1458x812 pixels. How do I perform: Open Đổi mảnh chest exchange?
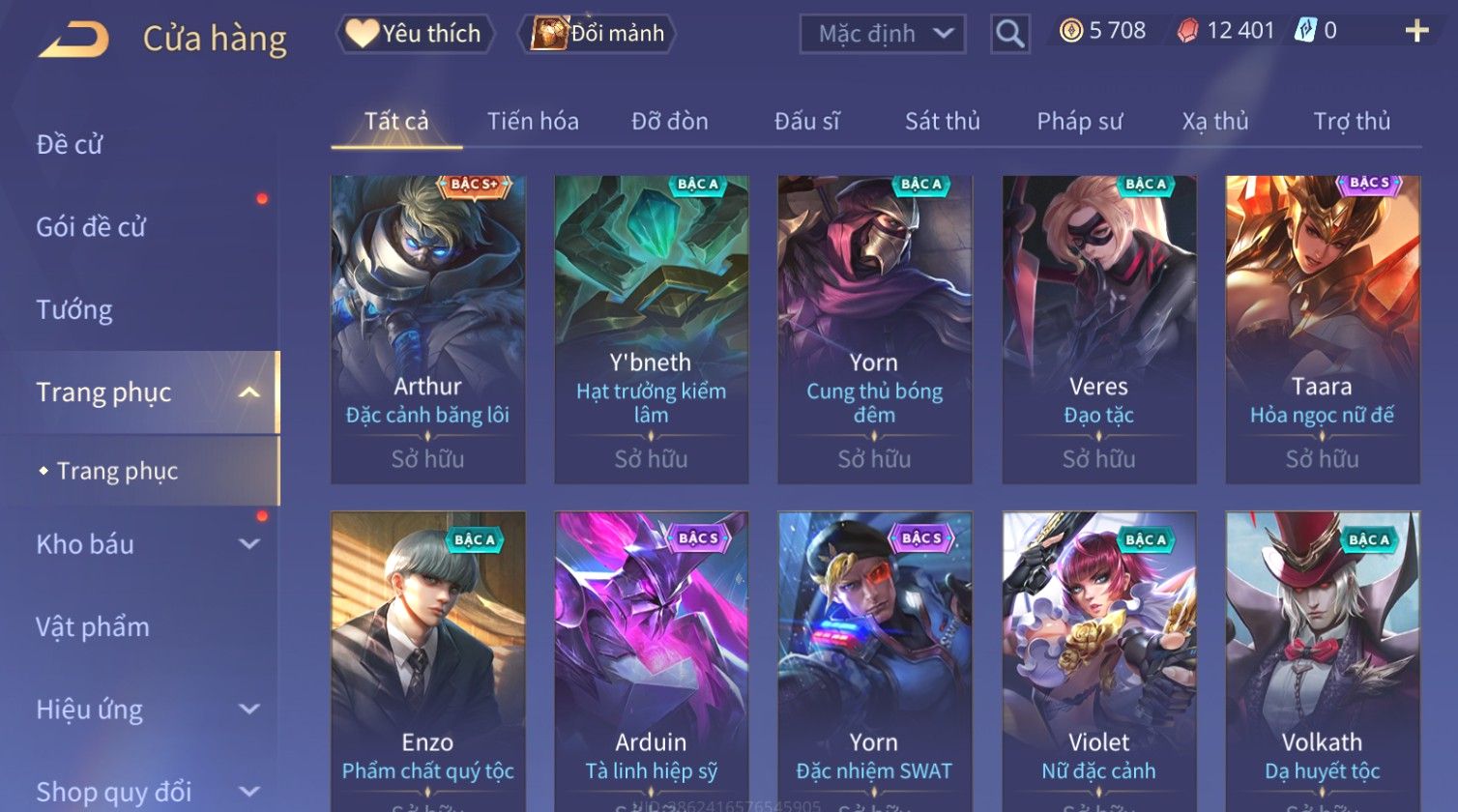[597, 34]
